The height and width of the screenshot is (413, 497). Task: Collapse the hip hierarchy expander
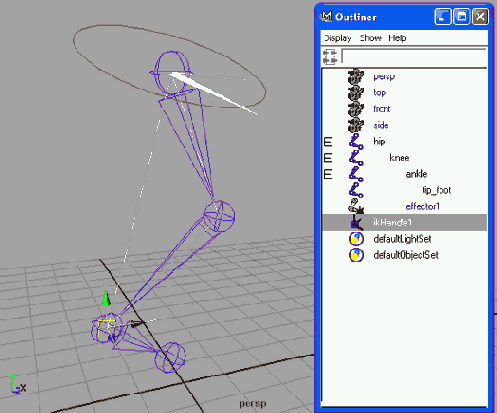coord(328,142)
